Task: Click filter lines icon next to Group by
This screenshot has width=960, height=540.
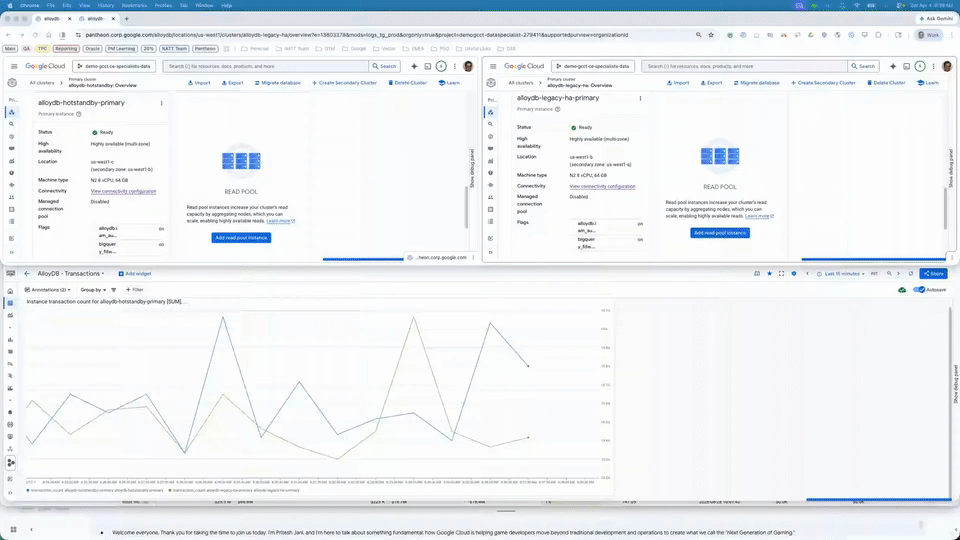Action: 113,290
